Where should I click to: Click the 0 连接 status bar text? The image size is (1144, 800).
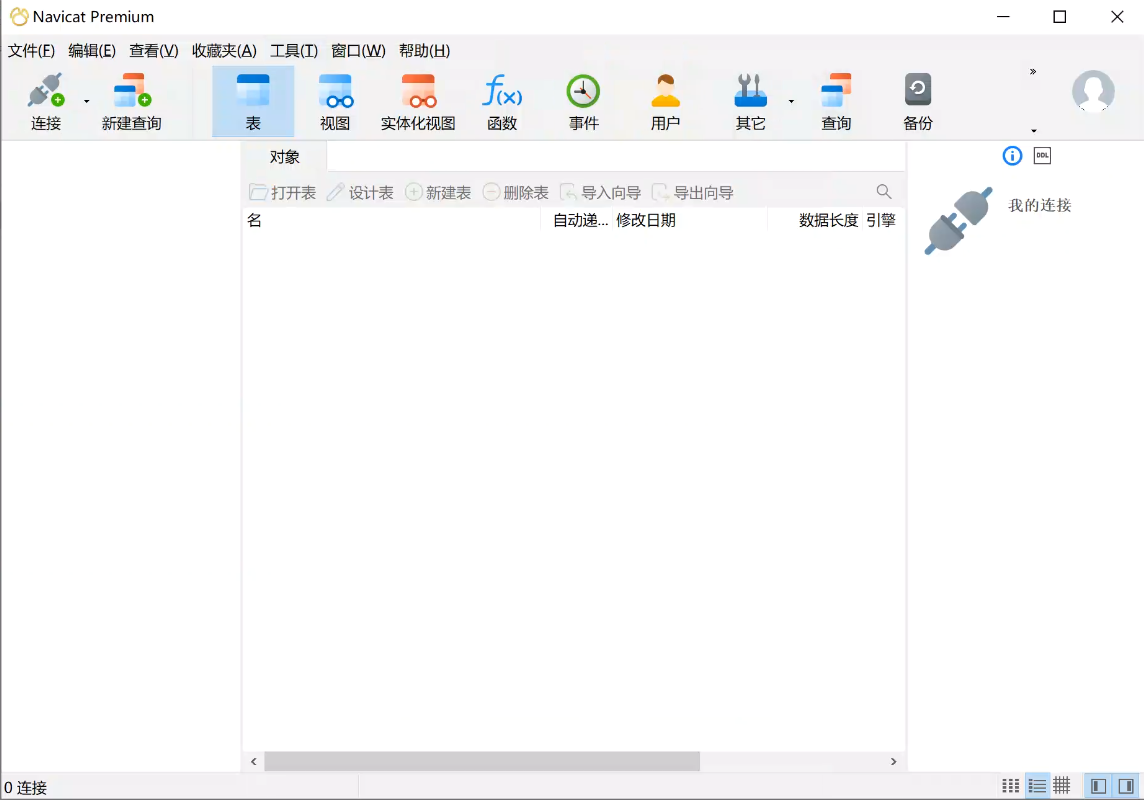click(26, 788)
